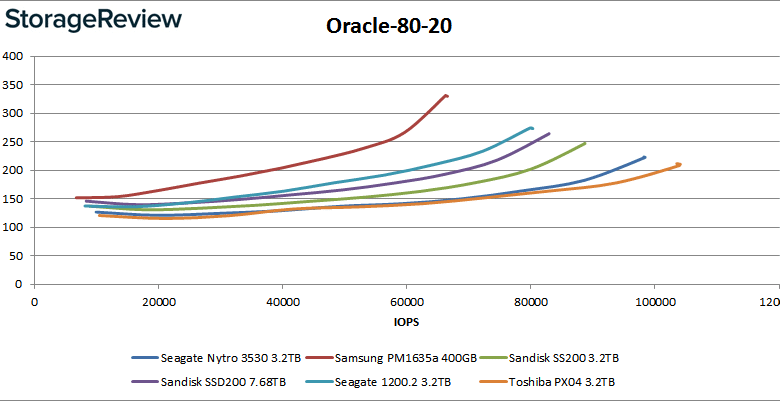Click the 300 y-axis label
Viewport: 780px width, 401px height.
(12, 113)
